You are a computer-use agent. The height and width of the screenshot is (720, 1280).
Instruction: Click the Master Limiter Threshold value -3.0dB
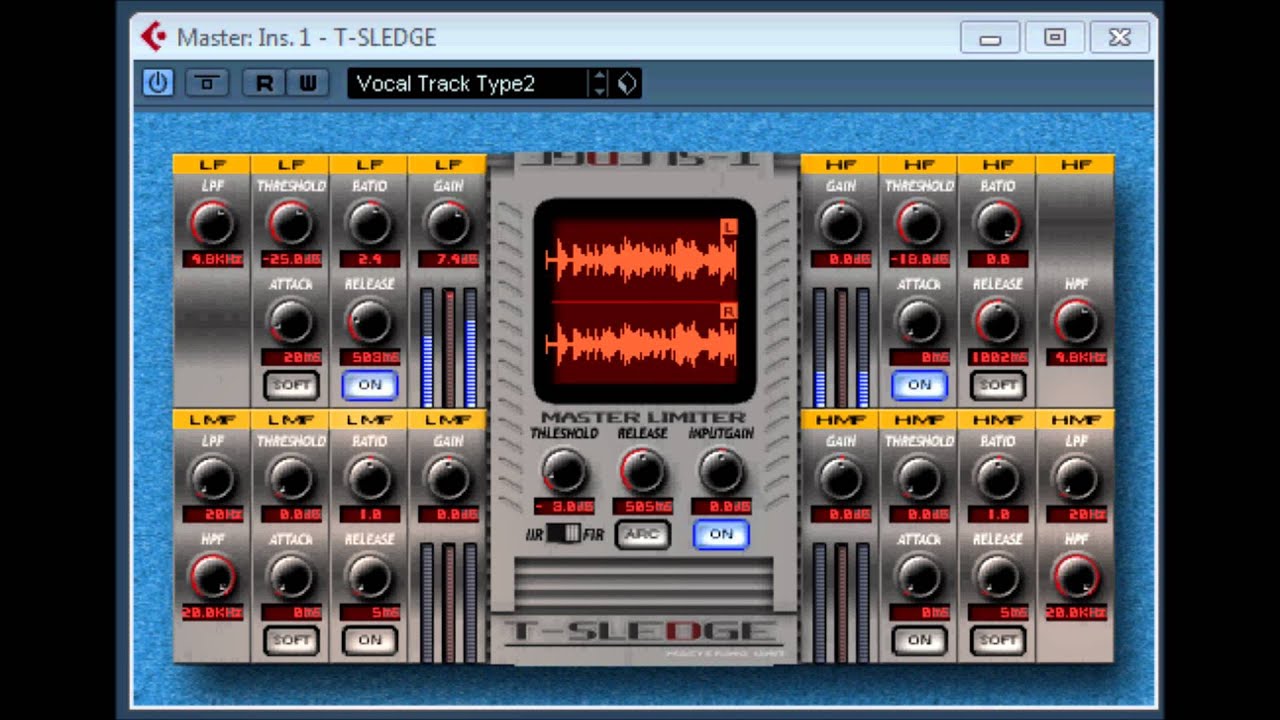[x=564, y=506]
